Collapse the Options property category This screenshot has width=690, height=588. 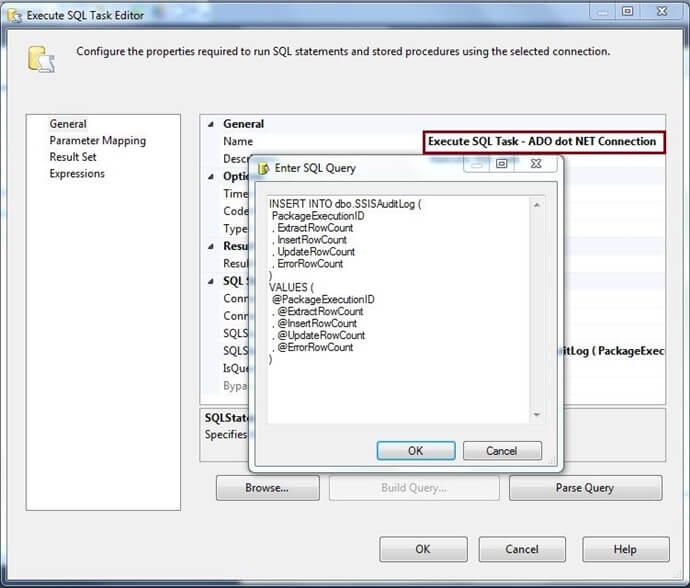click(x=211, y=176)
